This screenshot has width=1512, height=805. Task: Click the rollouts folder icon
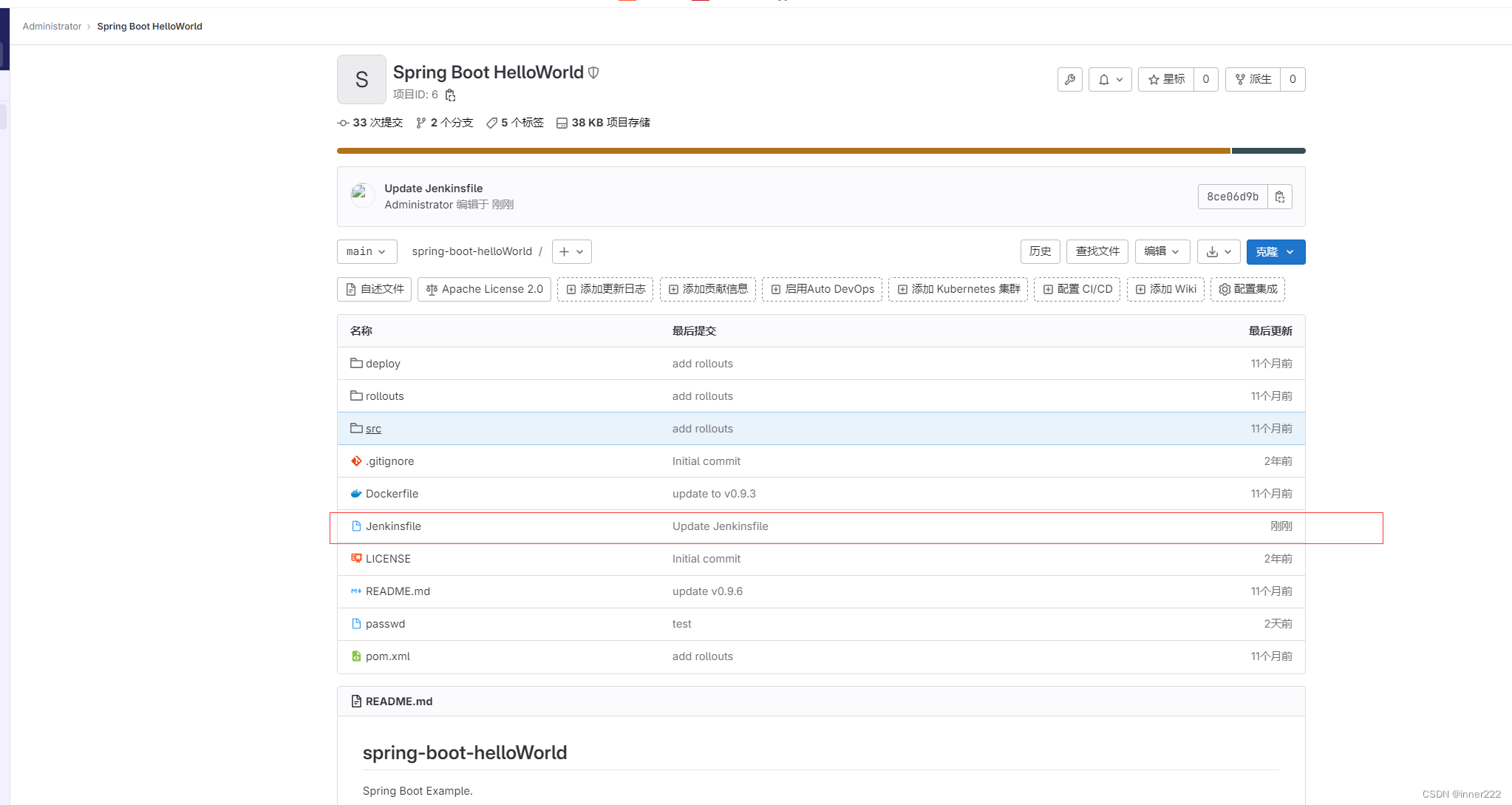[356, 395]
